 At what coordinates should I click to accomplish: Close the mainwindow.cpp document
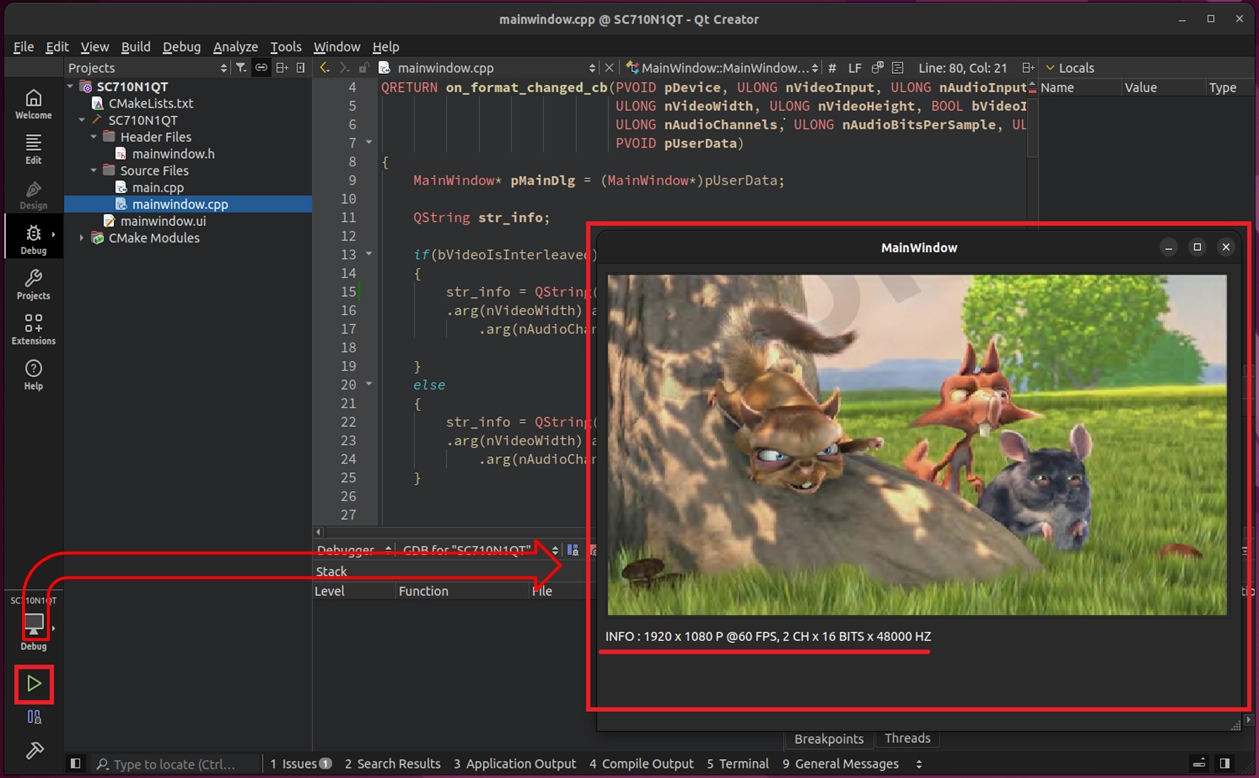pos(610,68)
